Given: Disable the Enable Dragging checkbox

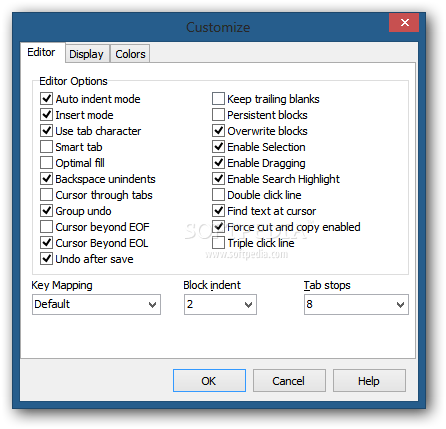Looking at the screenshot, I should coord(218,163).
